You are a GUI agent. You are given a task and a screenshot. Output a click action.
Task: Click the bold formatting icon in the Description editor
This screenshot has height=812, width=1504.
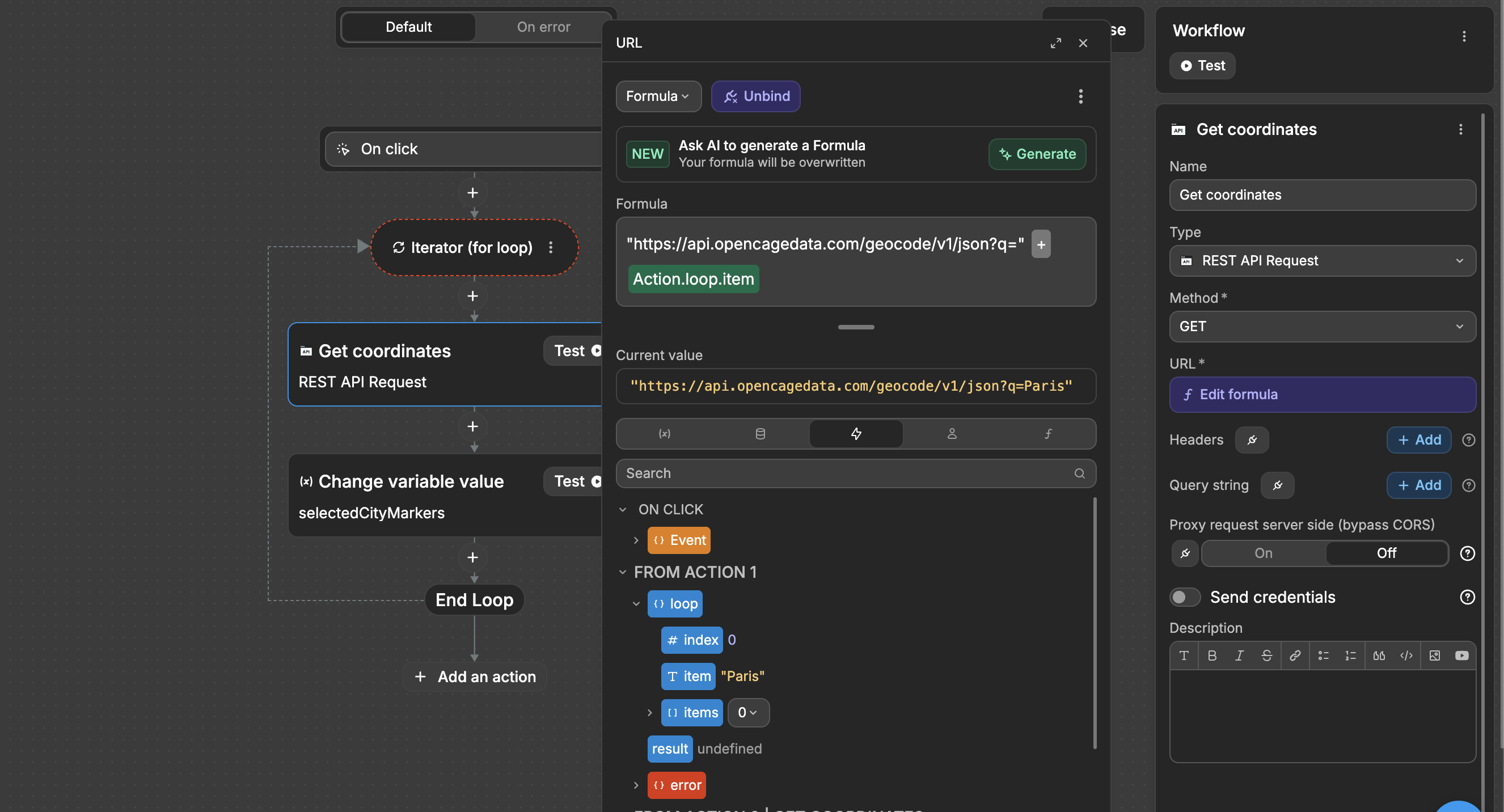click(x=1212, y=655)
